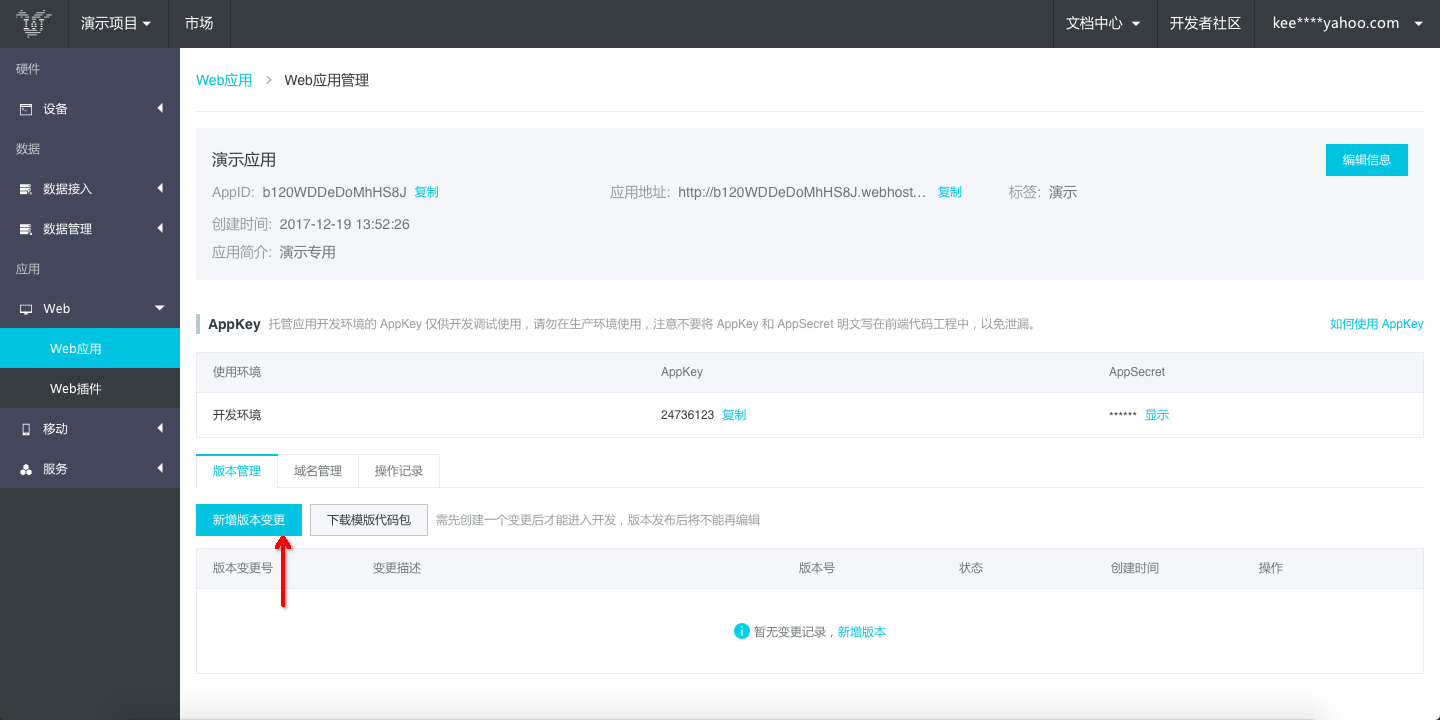The width and height of the screenshot is (1440, 720).
Task: Open the 演示项目 project dropdown
Action: pyautogui.click(x=116, y=23)
